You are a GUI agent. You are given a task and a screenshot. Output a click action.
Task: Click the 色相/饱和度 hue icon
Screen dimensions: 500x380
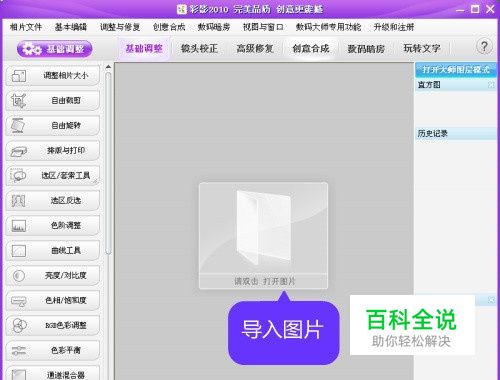click(19, 301)
